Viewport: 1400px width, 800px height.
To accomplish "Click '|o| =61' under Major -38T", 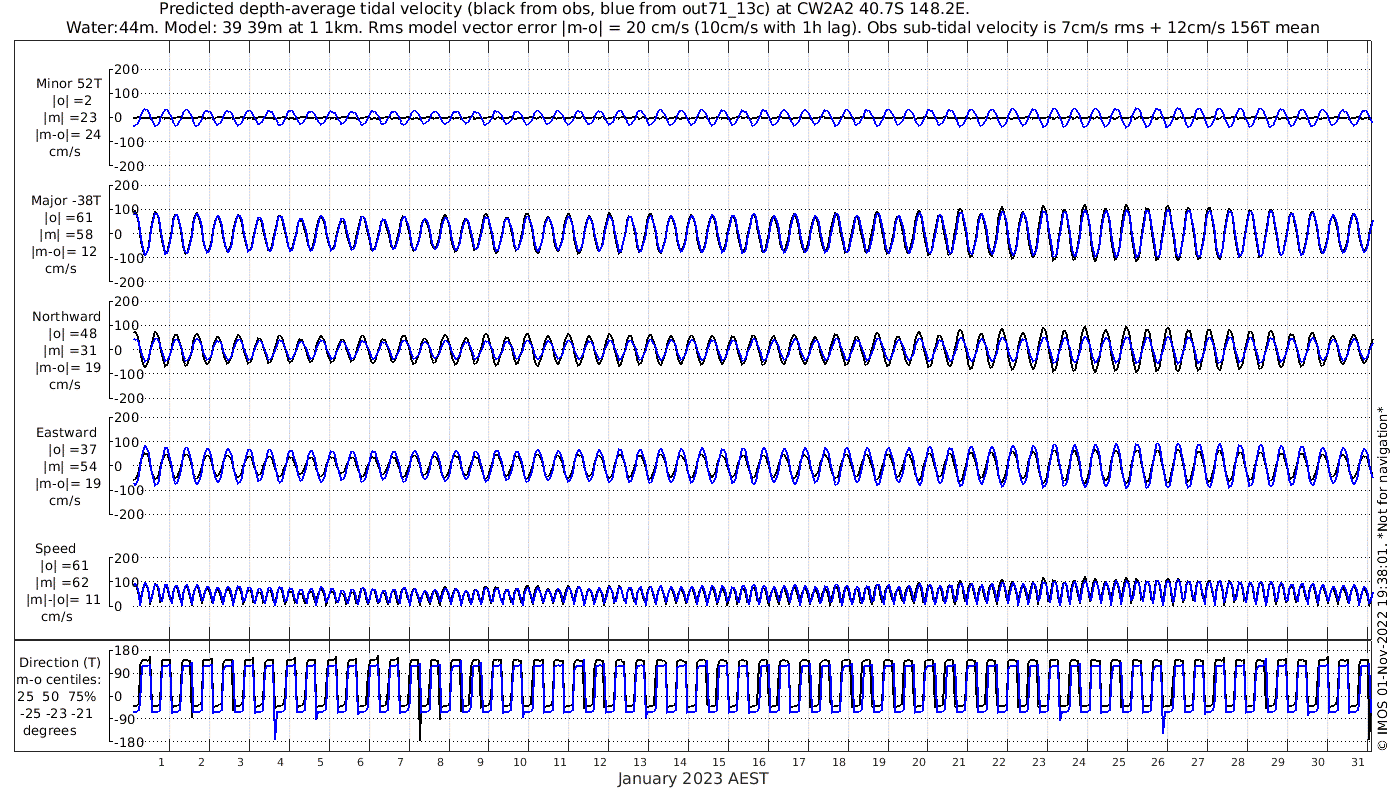I will (67, 217).
